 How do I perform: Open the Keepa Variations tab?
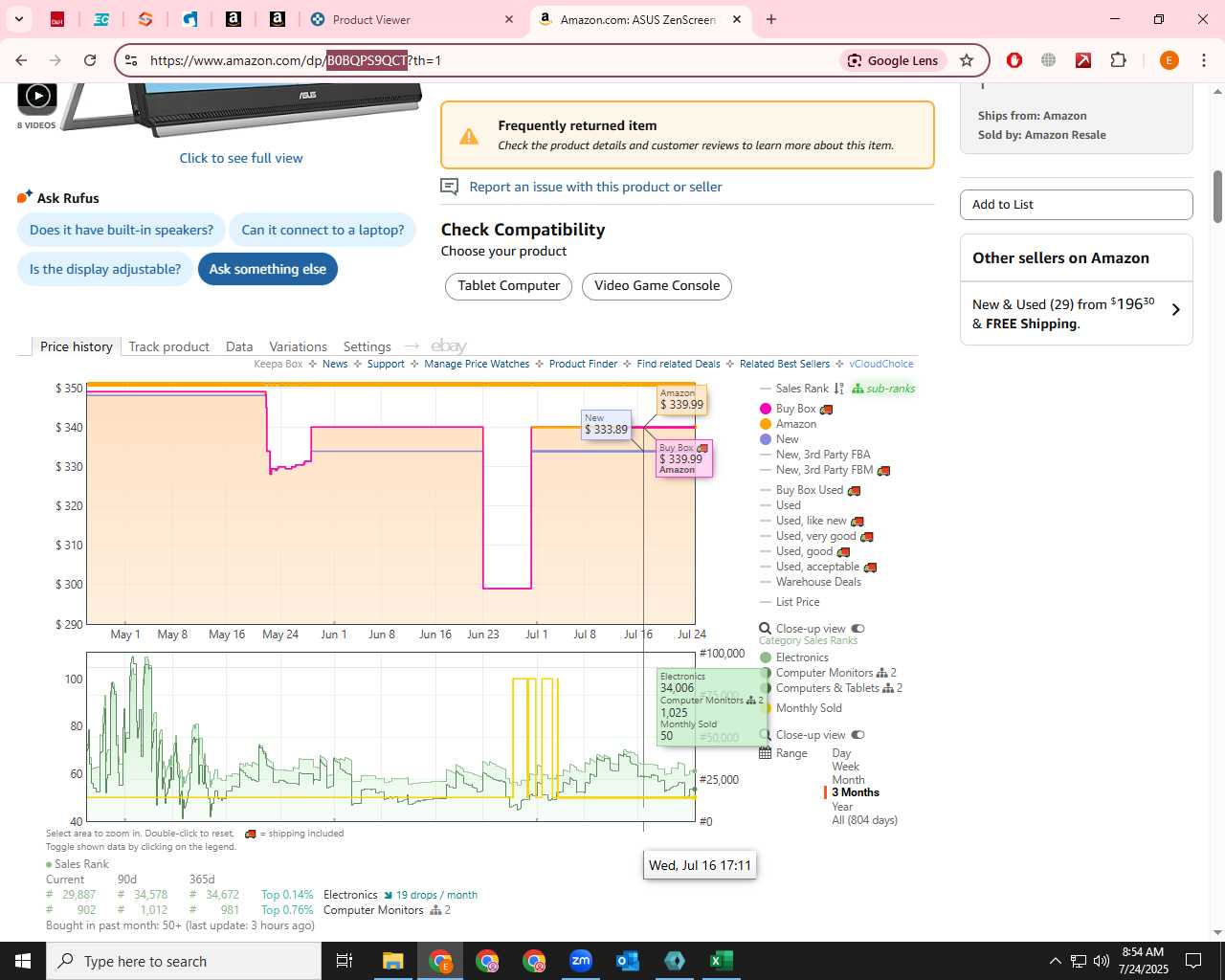tap(298, 346)
